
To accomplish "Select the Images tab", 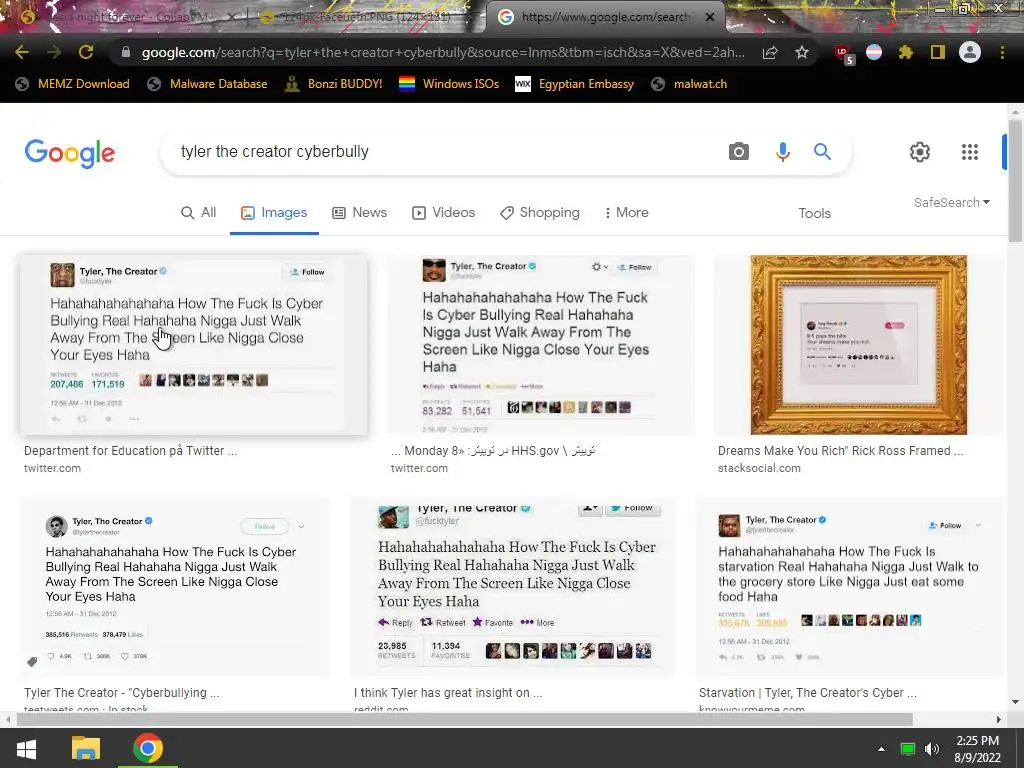I will tap(274, 212).
